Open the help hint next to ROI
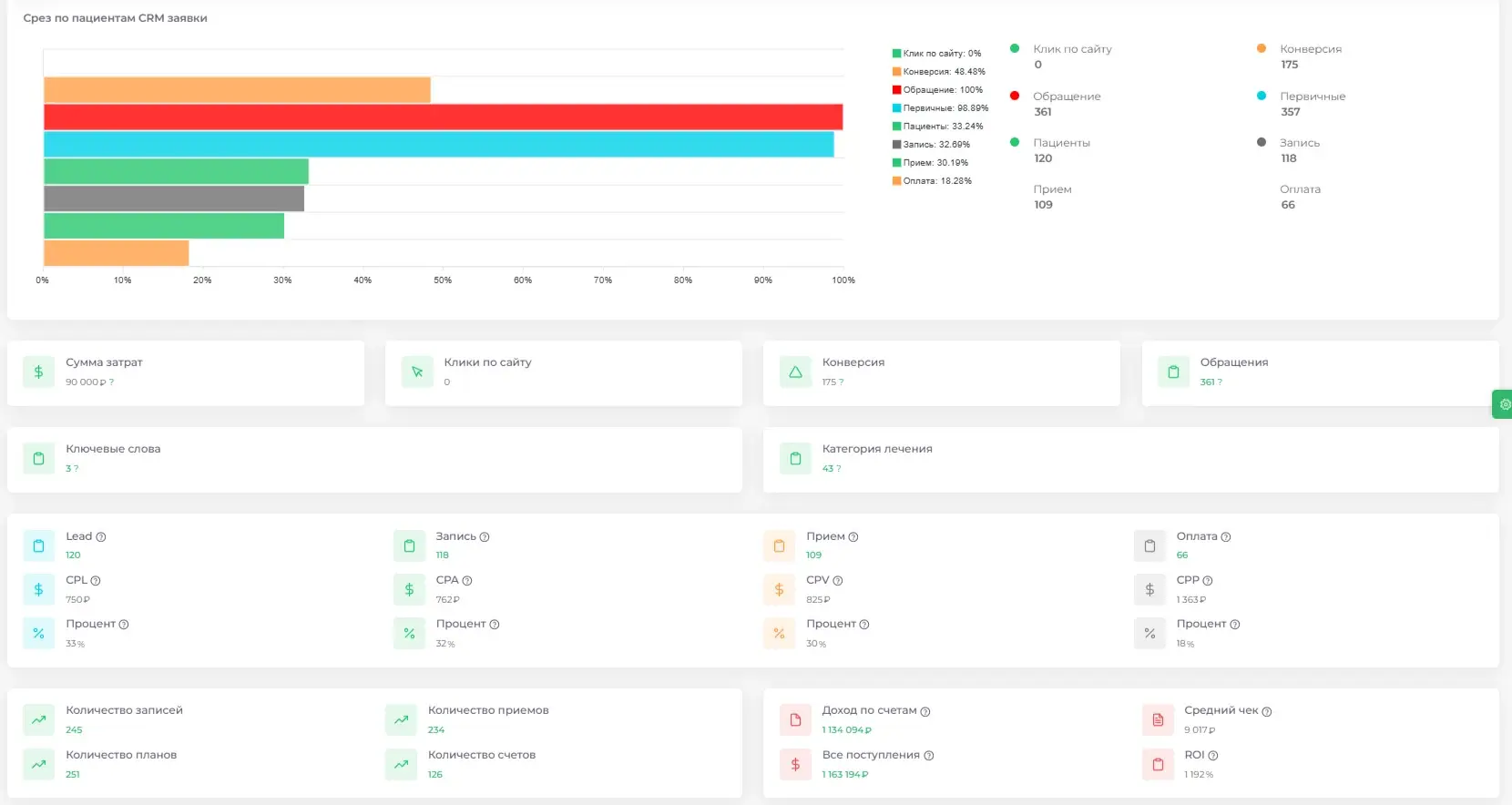 click(1213, 756)
